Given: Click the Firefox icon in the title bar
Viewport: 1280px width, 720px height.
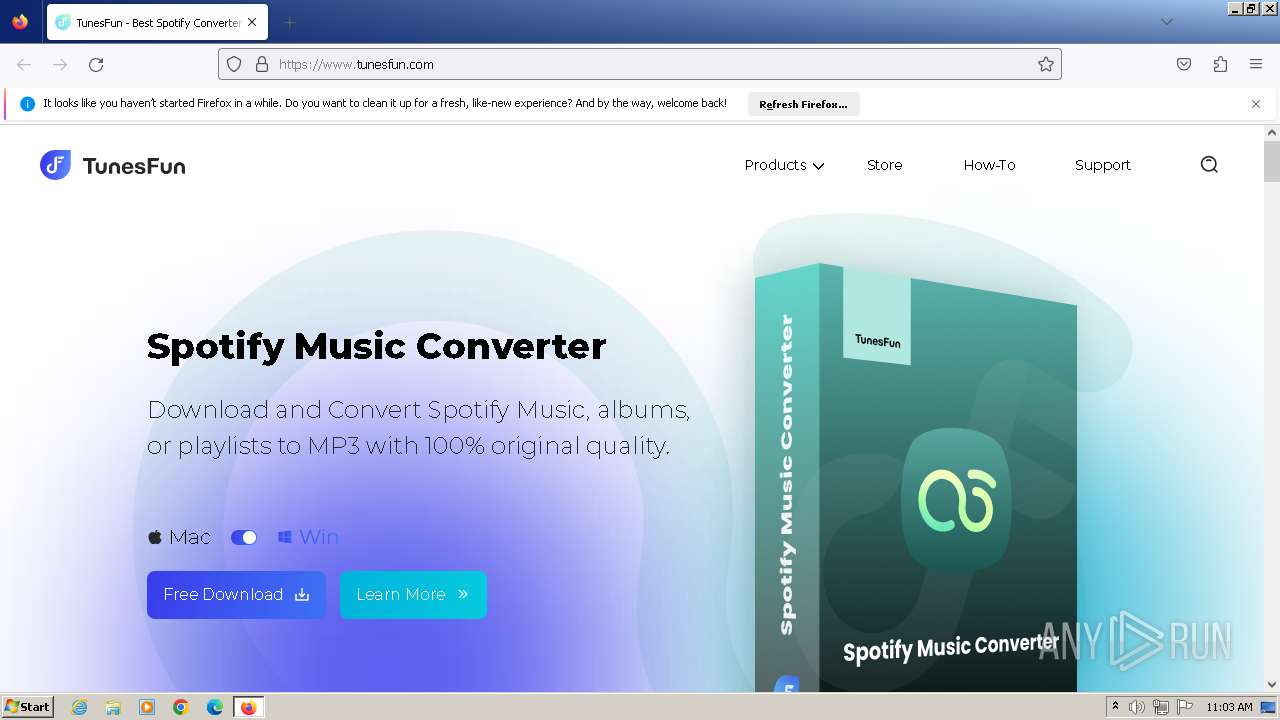Looking at the screenshot, I should click(x=20, y=21).
